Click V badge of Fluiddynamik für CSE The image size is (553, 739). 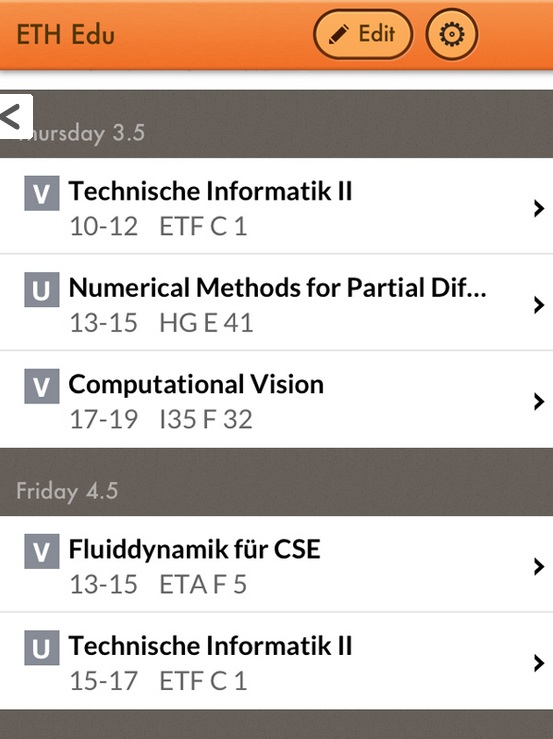coord(41,551)
